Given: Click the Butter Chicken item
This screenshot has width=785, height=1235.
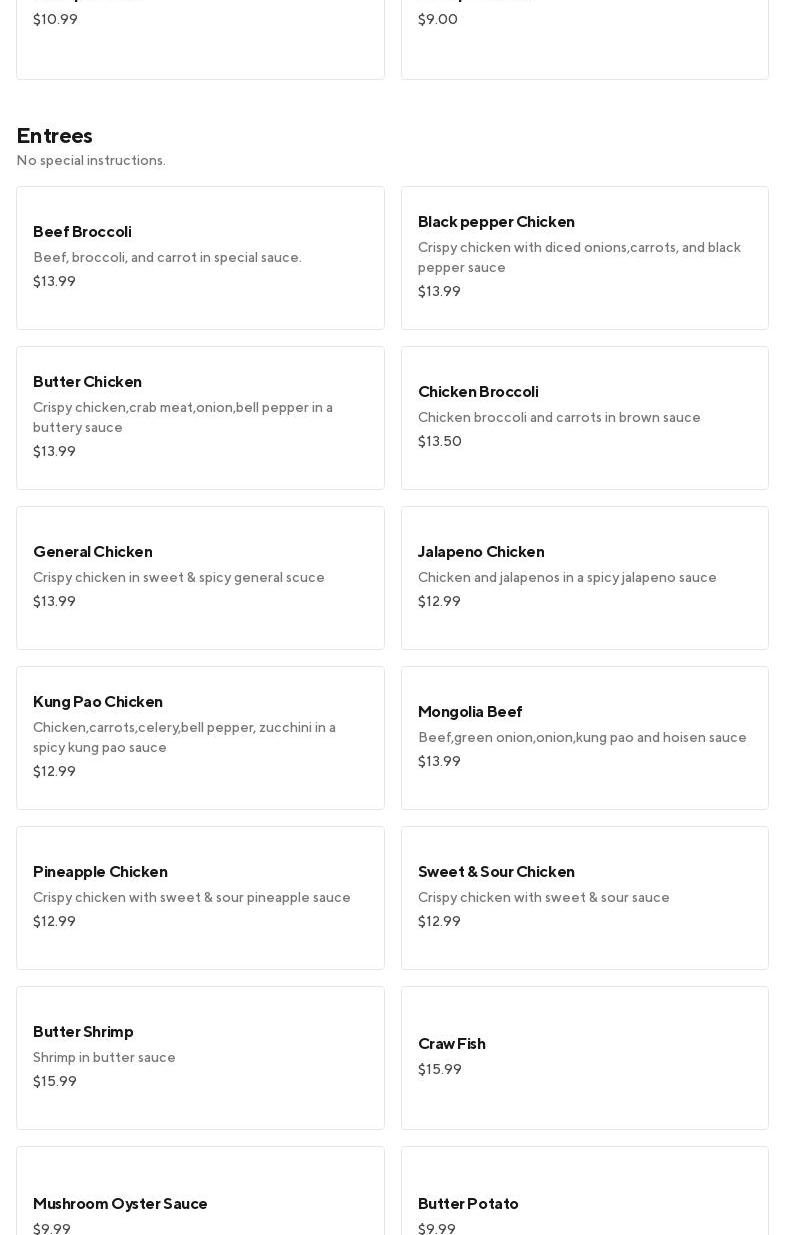Looking at the screenshot, I should tap(200, 417).
